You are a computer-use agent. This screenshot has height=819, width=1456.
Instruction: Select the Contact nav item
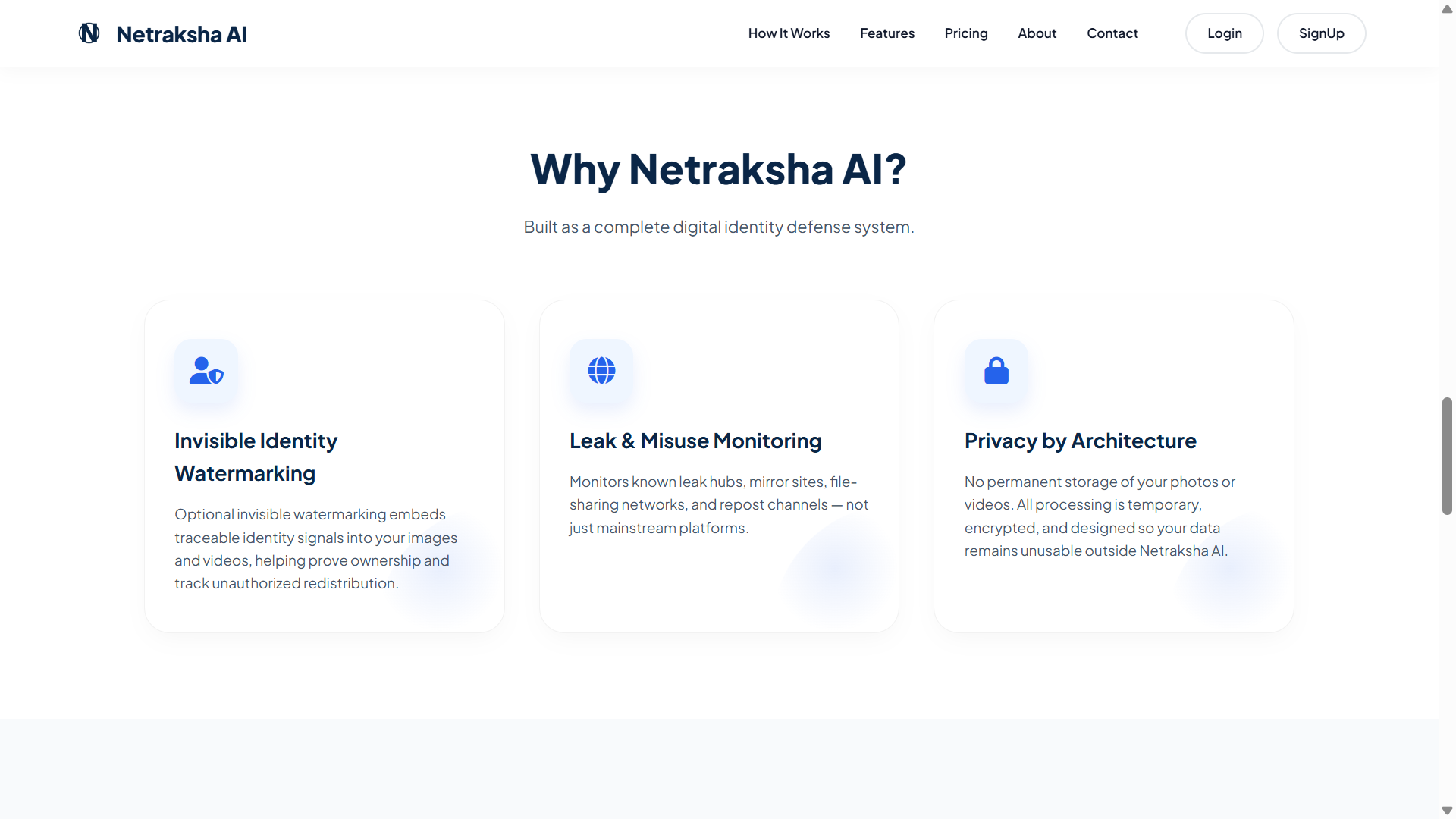[1112, 33]
